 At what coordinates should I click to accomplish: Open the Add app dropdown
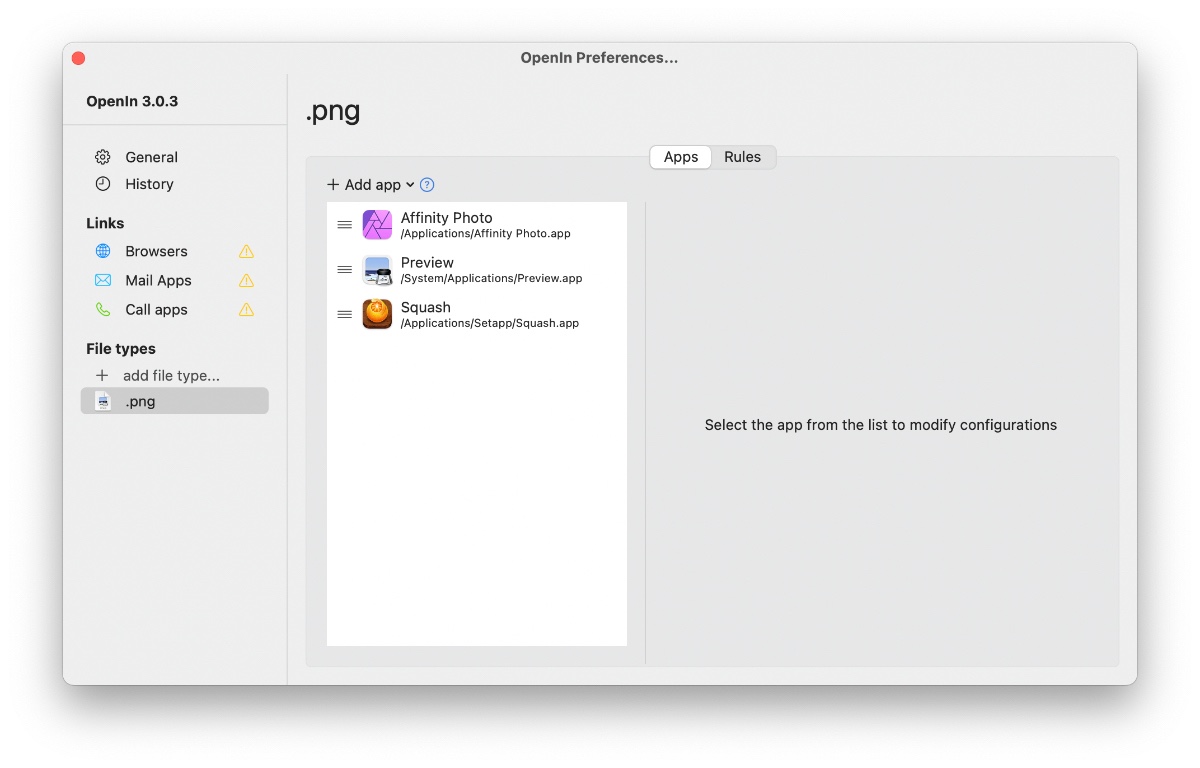coord(371,184)
